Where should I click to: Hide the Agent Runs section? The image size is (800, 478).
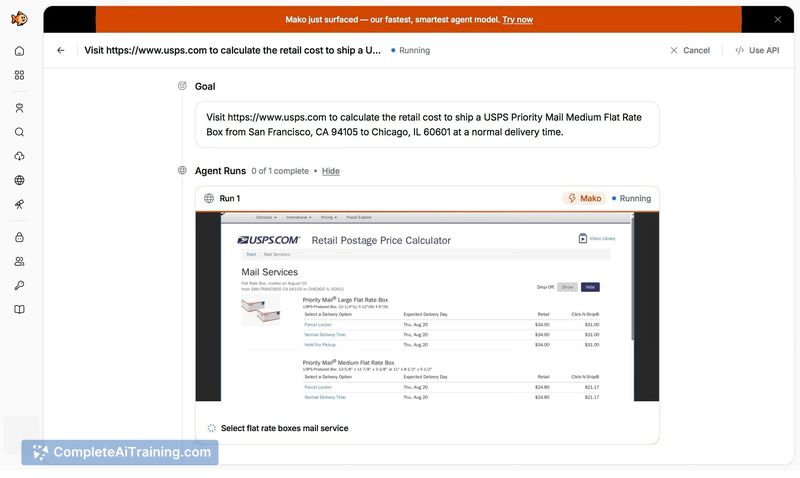pos(331,171)
